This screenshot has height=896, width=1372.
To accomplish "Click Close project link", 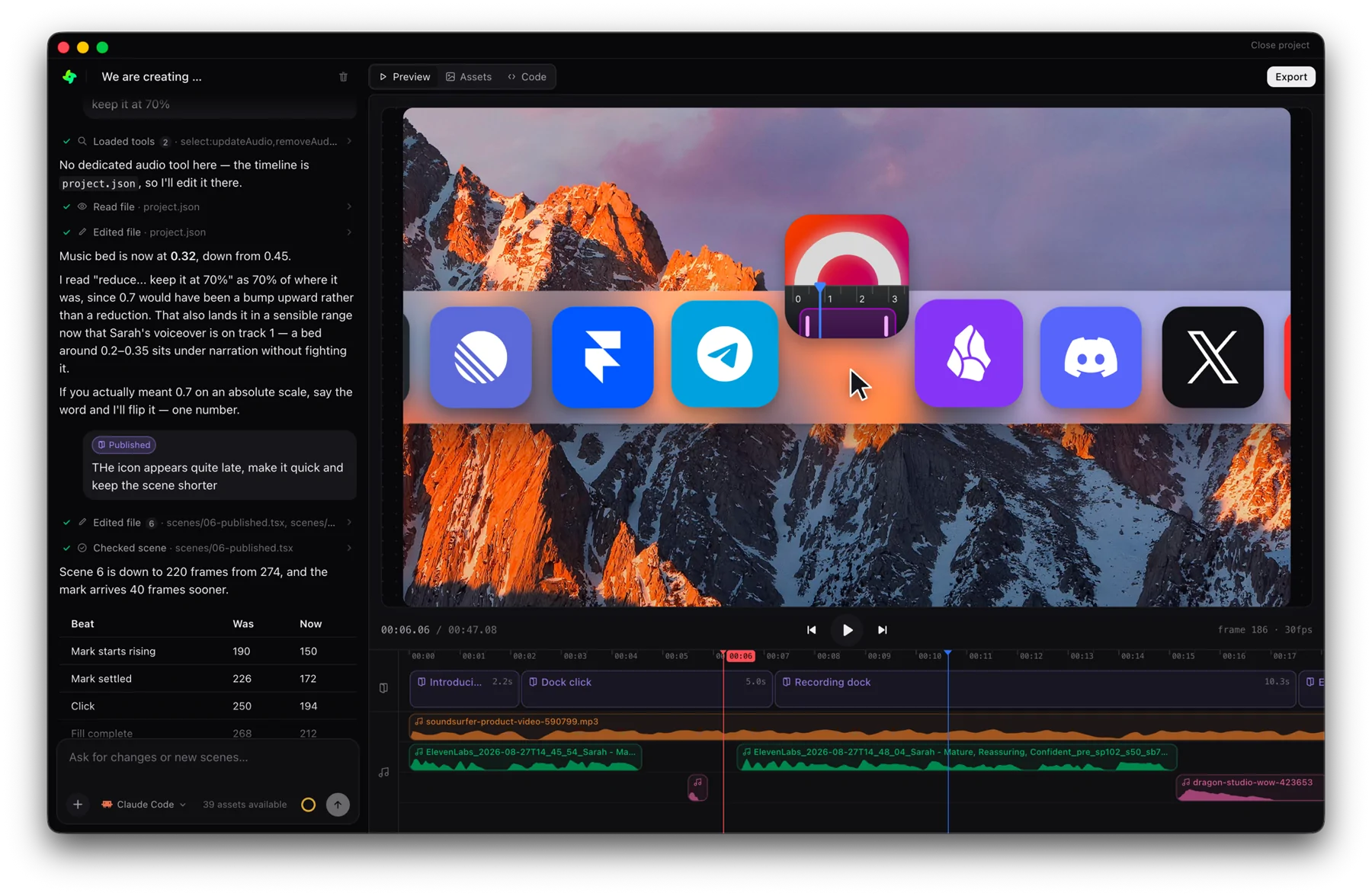I will click(1280, 45).
